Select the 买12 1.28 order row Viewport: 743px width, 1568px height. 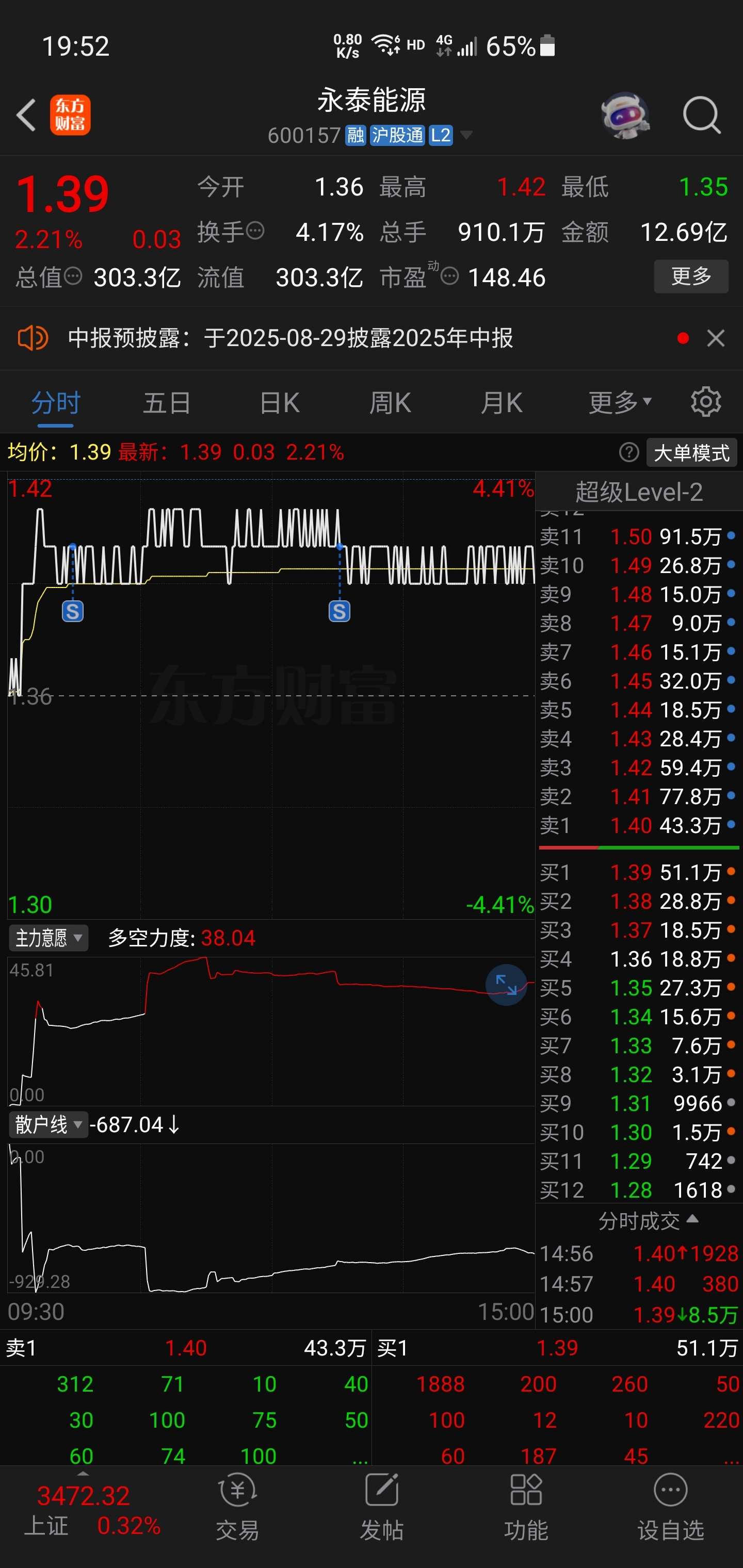click(638, 1190)
